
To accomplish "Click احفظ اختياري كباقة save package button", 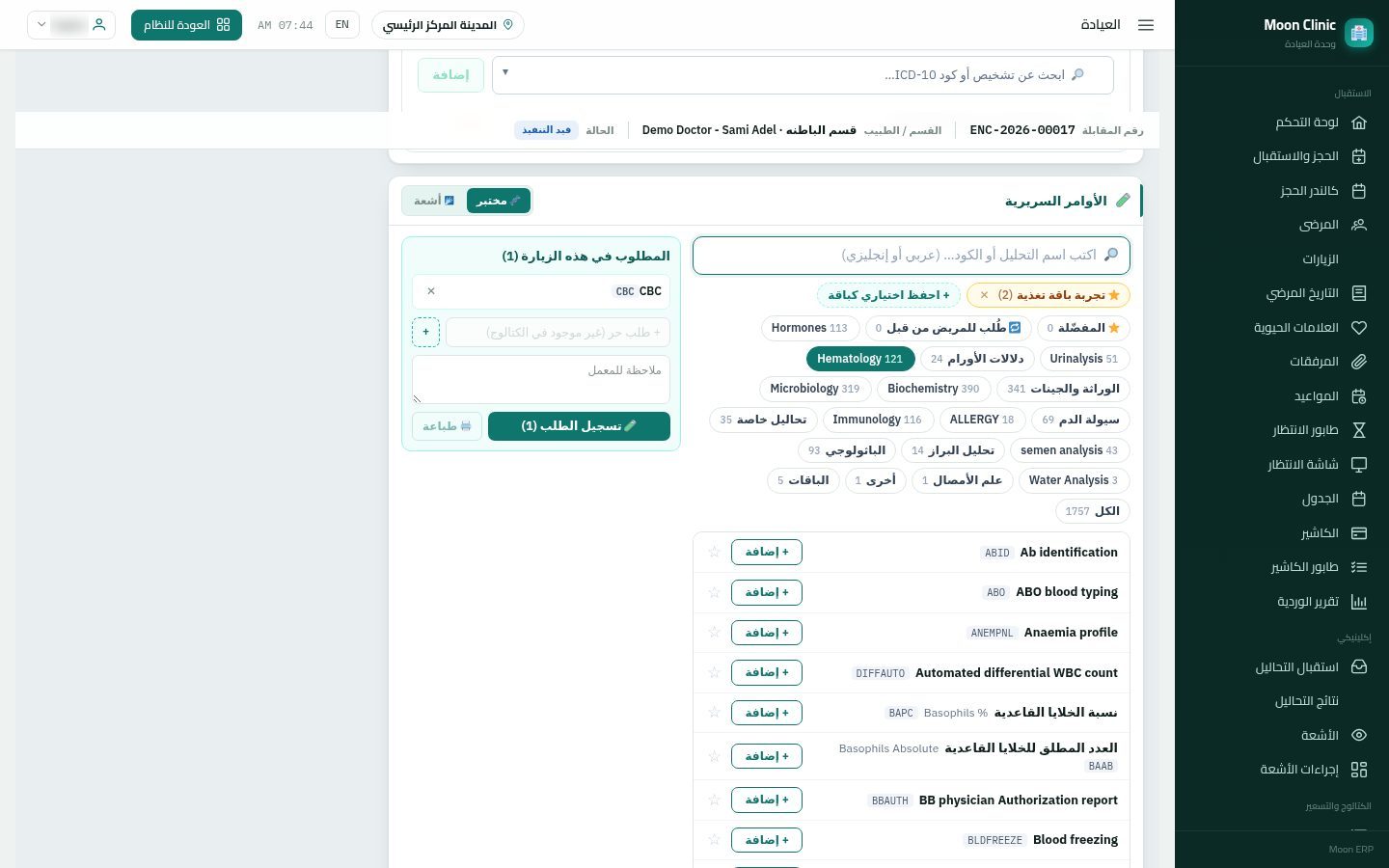I will click(x=888, y=295).
